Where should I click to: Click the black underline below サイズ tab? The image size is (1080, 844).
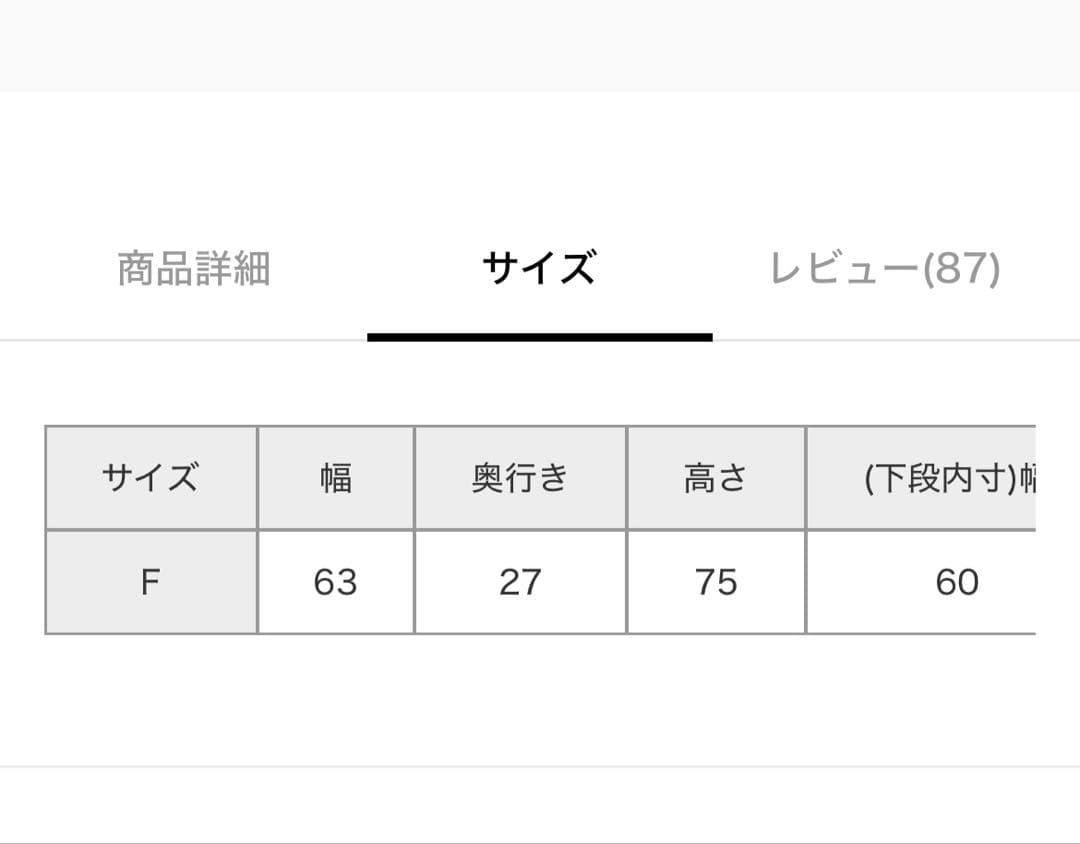[540, 337]
